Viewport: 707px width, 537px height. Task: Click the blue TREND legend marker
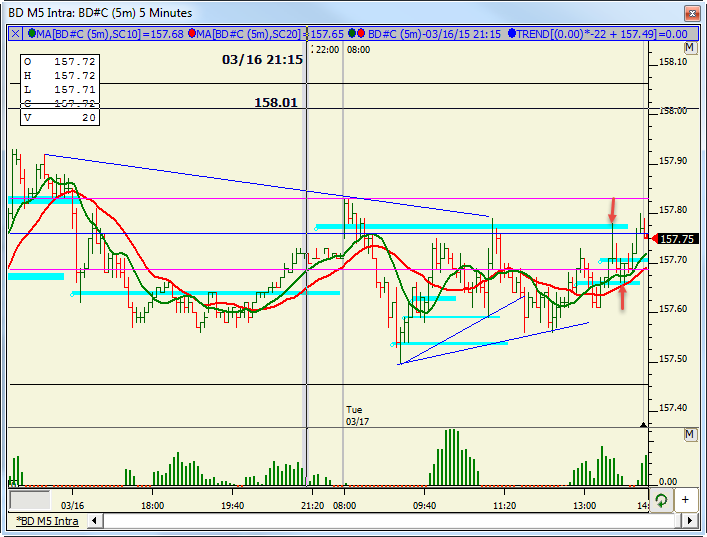tap(512, 33)
